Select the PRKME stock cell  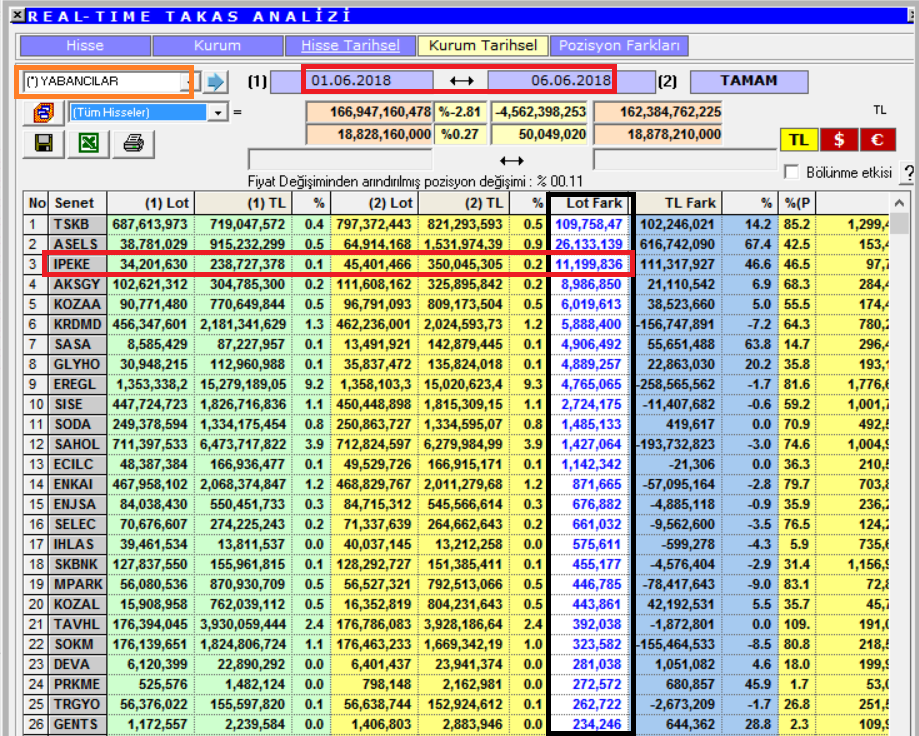pyautogui.click(x=77, y=684)
